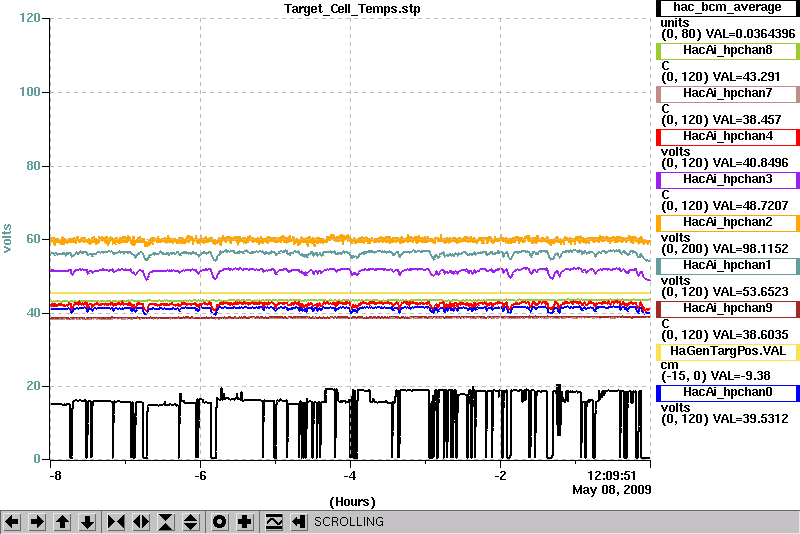Click the vertical volts axis label
This screenshot has height=534, width=800.
[x=7, y=238]
